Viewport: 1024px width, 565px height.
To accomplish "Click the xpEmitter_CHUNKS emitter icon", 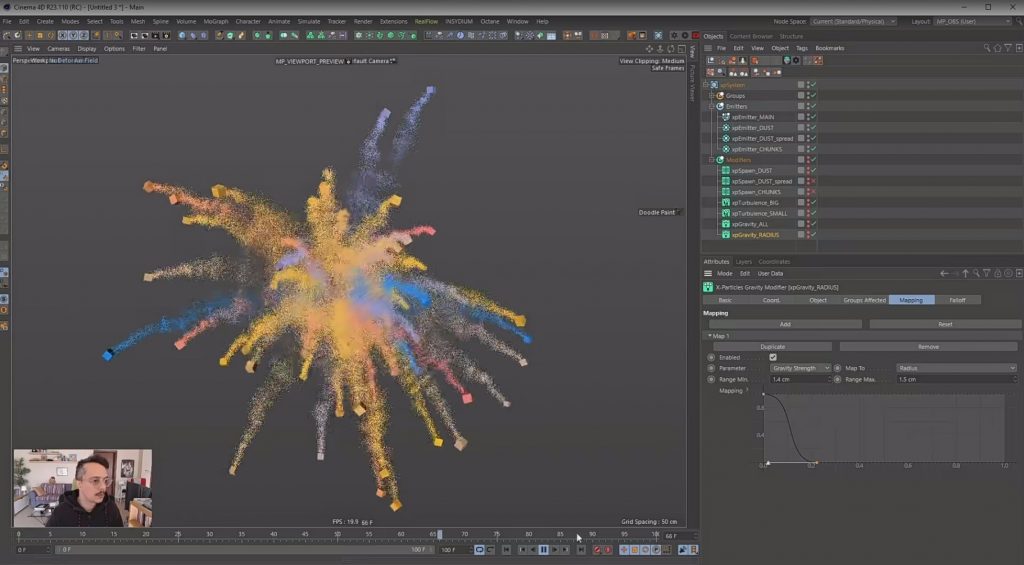I will 726,149.
